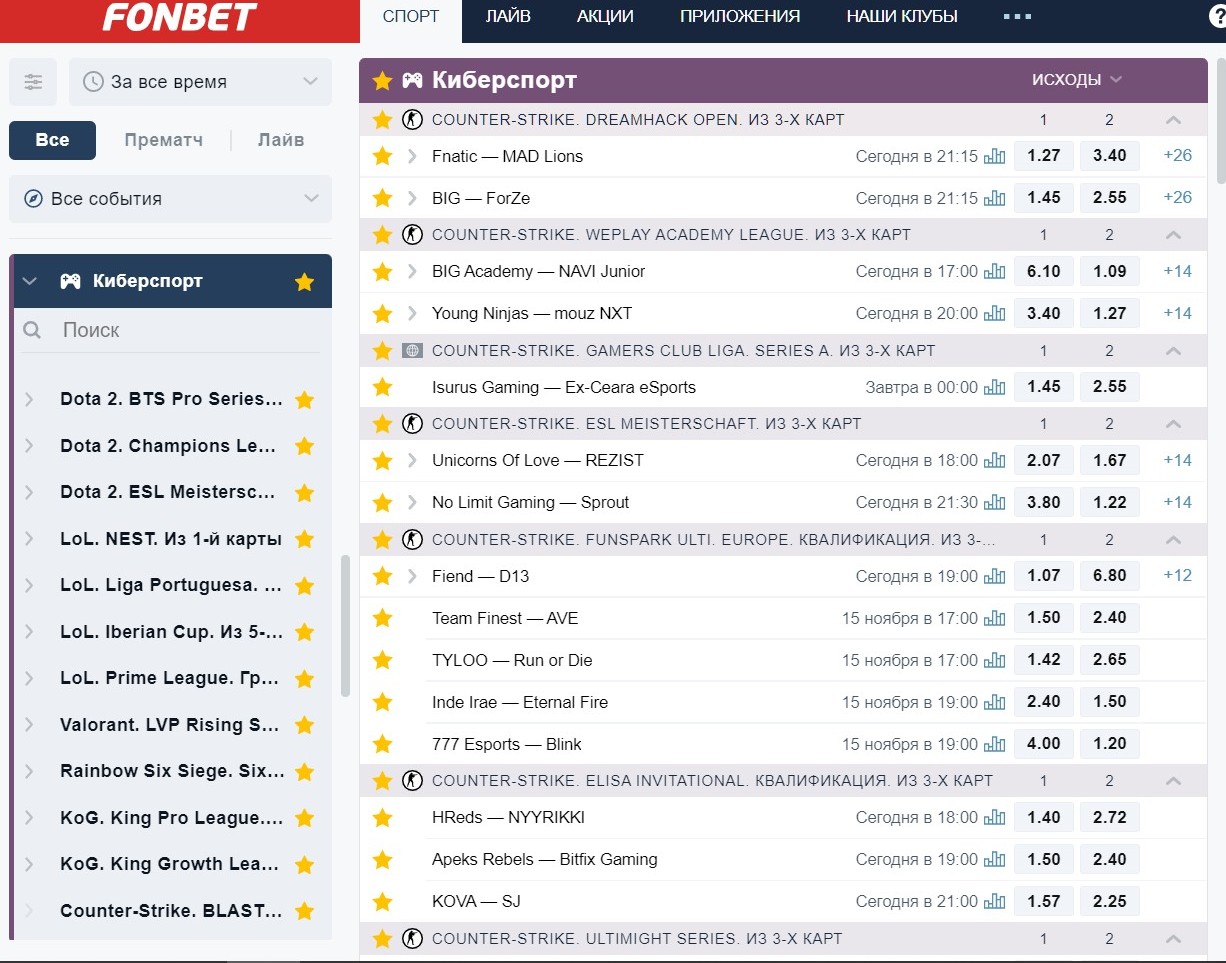The image size is (1226, 963).
Task: Toggle favorite star for Fnatic — MAD Lions
Action: (x=382, y=156)
